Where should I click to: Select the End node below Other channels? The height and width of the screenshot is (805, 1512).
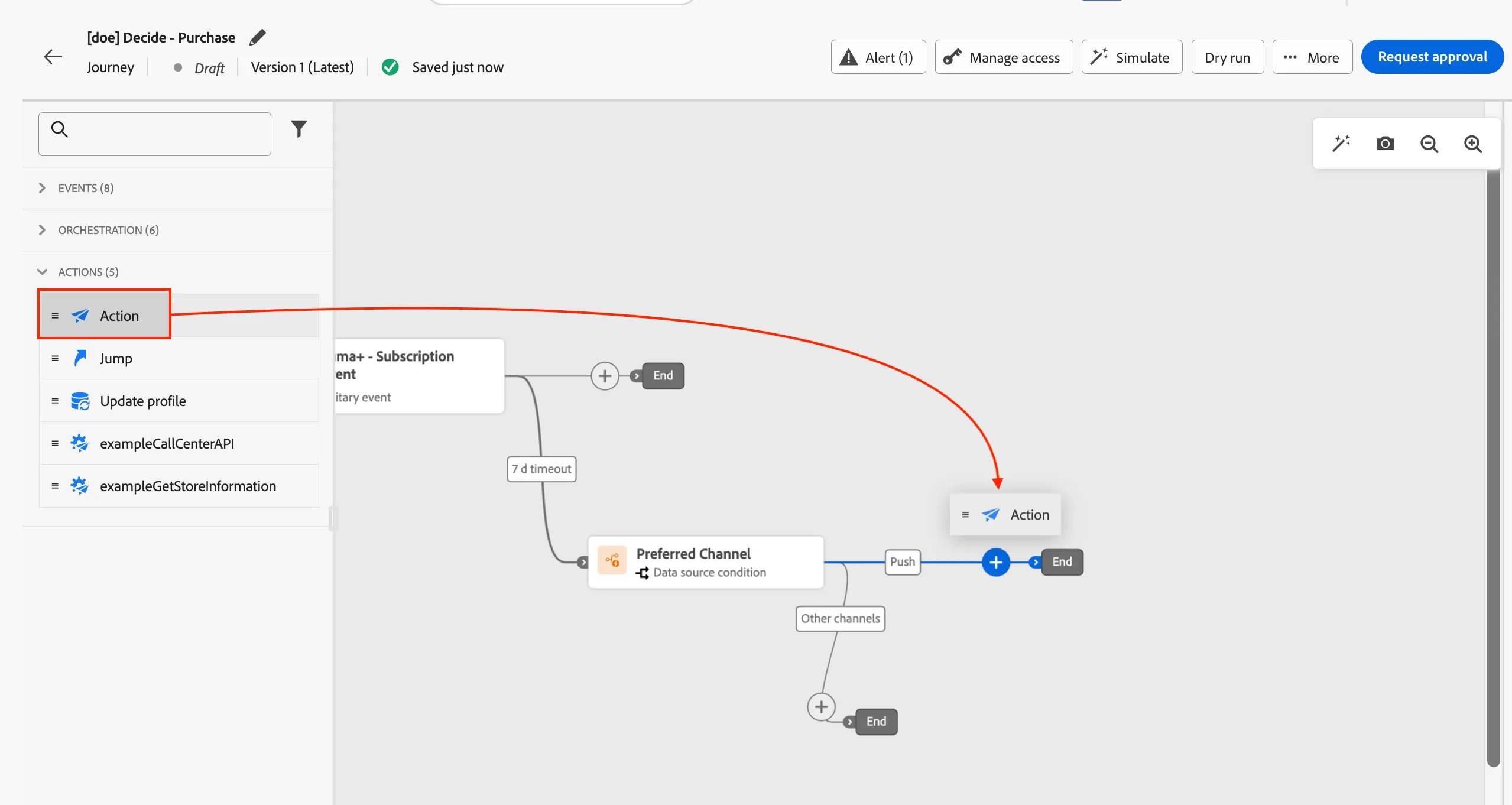[876, 722]
